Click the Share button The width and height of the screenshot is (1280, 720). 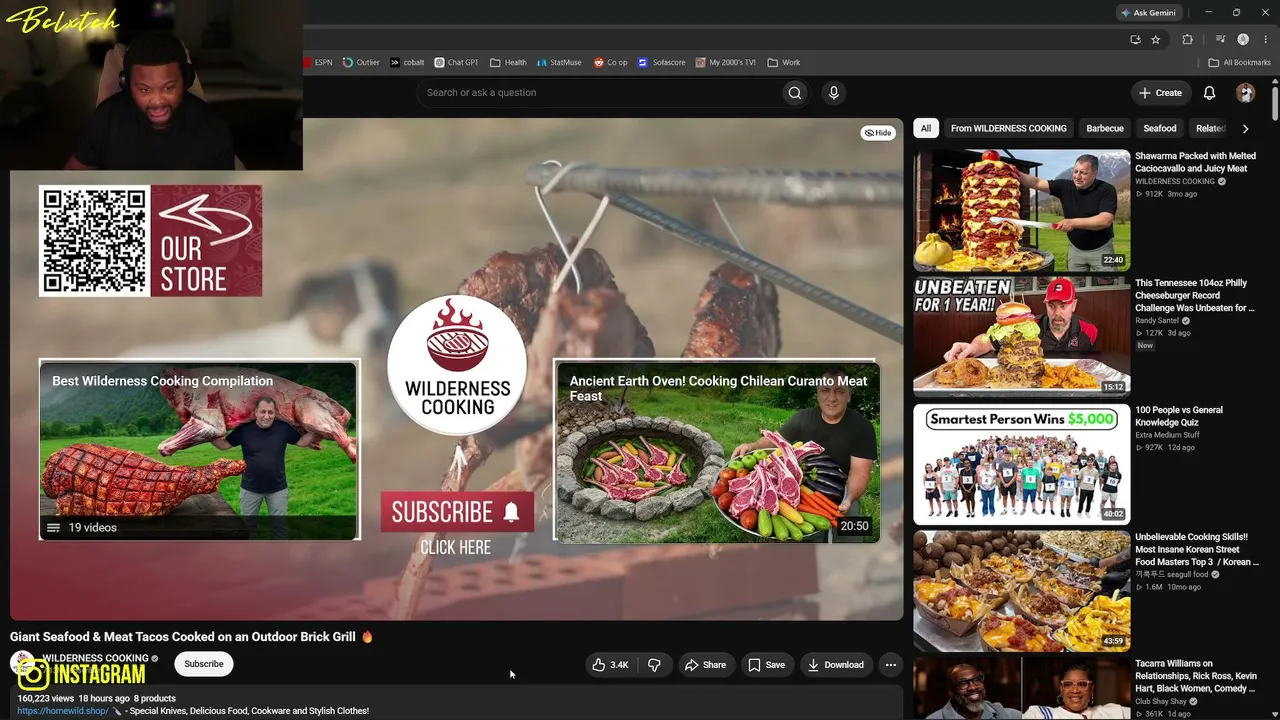tap(705, 665)
